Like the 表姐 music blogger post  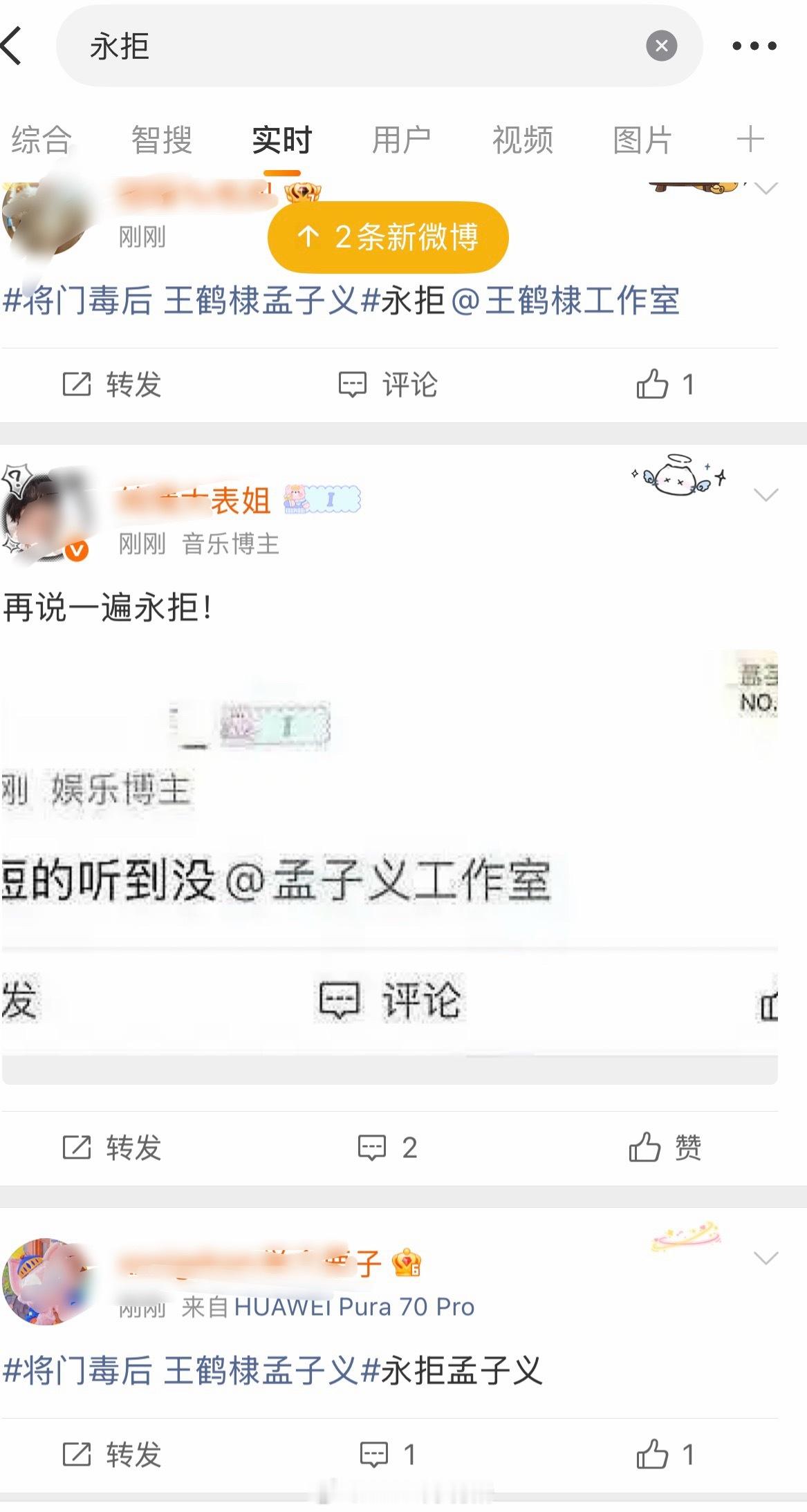point(665,1148)
